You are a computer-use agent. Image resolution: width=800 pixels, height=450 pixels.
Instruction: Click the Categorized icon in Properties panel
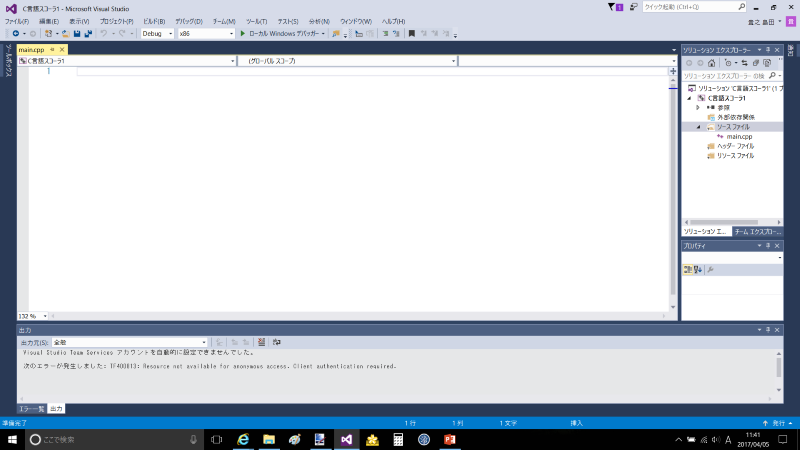(688, 270)
